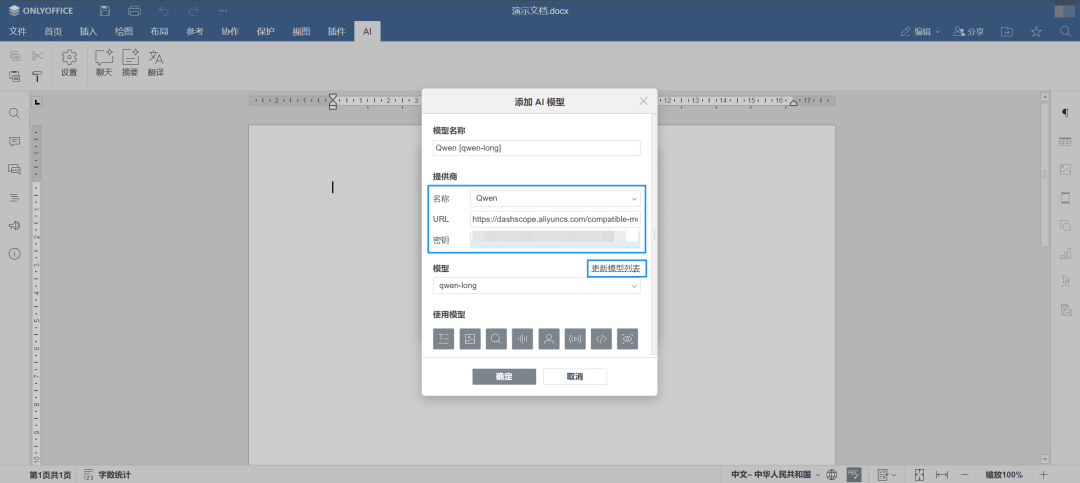
Task: Open the track changes dropdown in status bar
Action: [886, 475]
